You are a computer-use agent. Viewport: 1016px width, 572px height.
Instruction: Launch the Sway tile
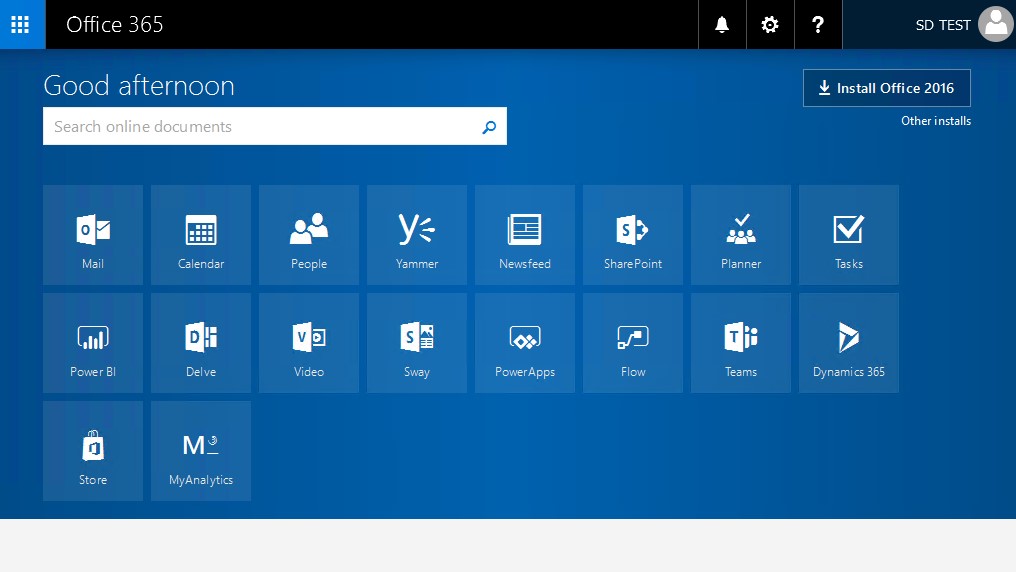click(417, 343)
